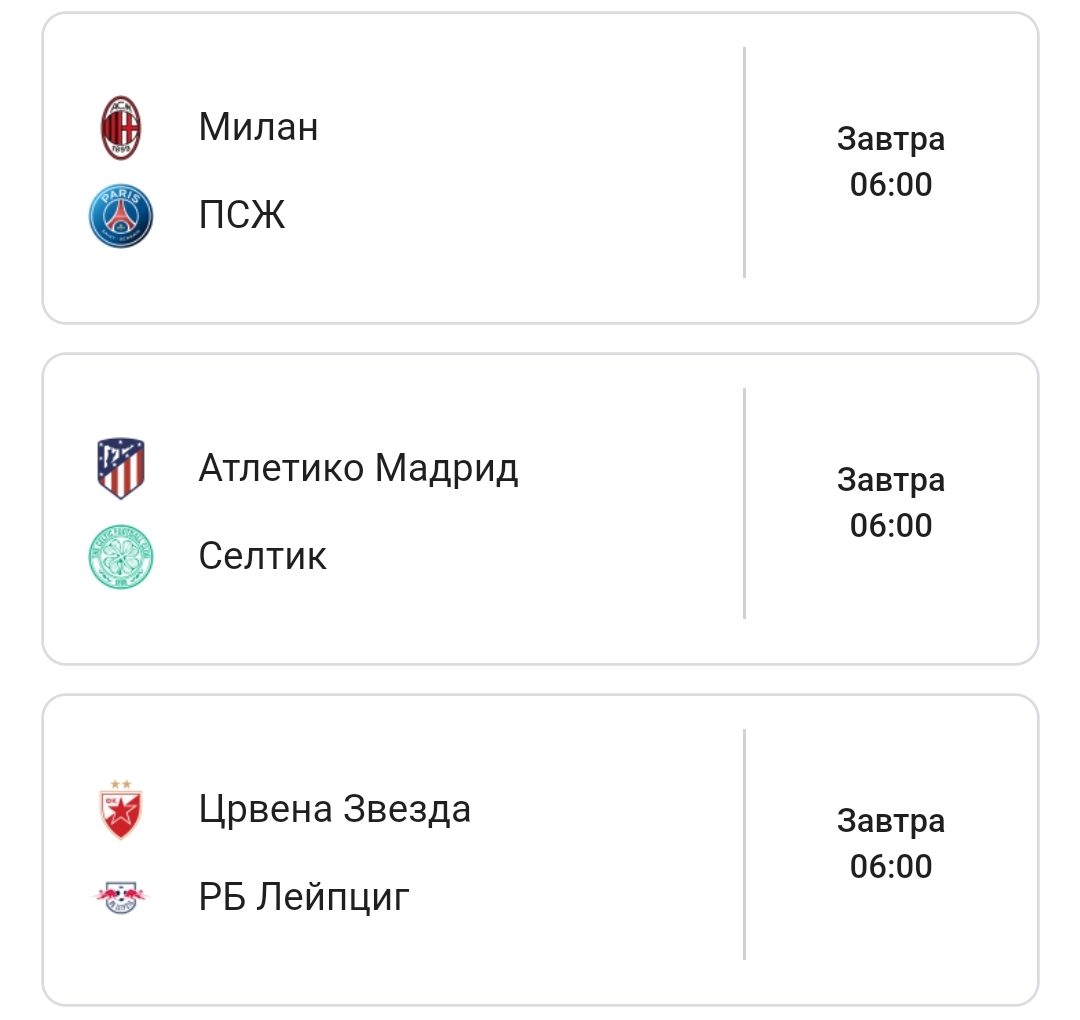Select the Атлетико Мадрид team name

click(360, 467)
